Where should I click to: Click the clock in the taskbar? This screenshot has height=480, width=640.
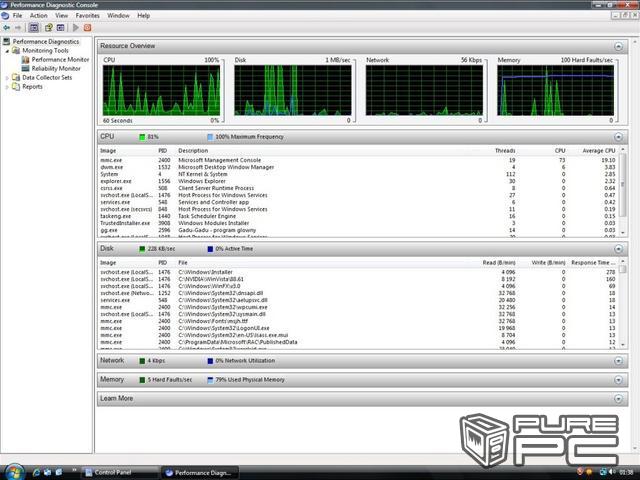point(626,472)
